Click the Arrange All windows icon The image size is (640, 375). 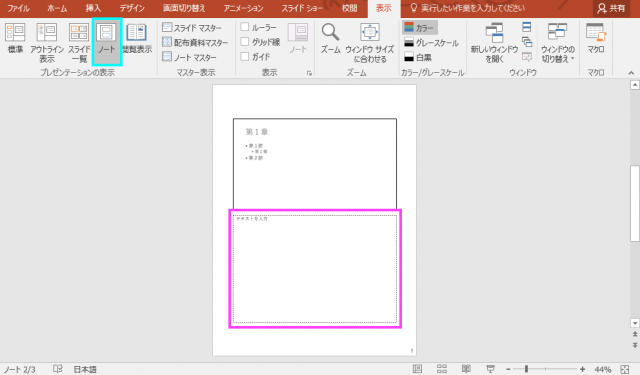click(x=527, y=27)
